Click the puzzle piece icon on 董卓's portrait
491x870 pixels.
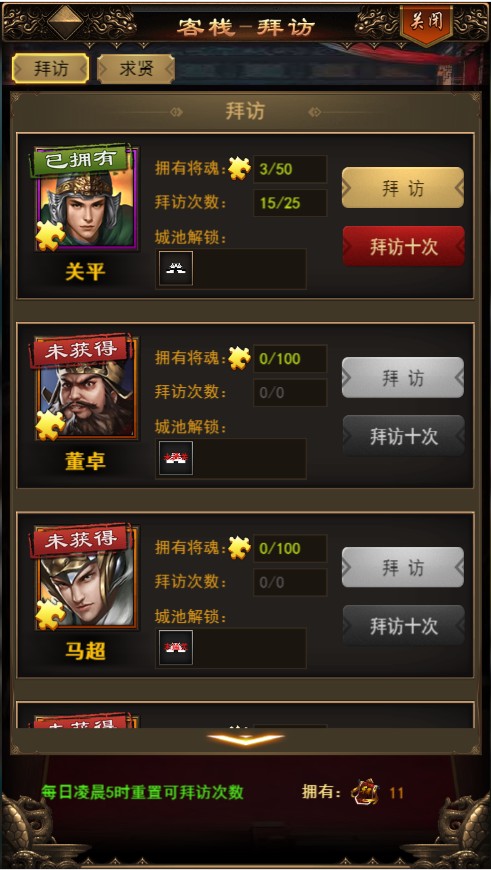[50, 426]
